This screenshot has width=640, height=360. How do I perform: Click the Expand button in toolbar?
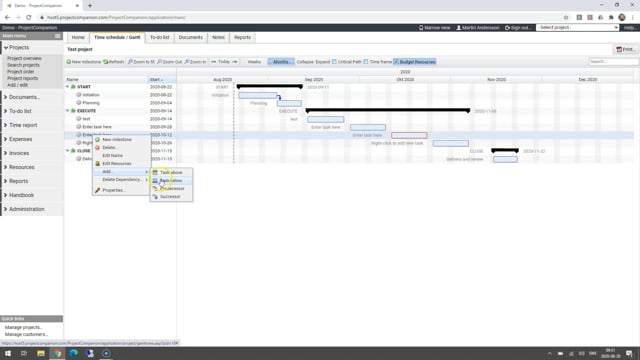pyautogui.click(x=322, y=62)
